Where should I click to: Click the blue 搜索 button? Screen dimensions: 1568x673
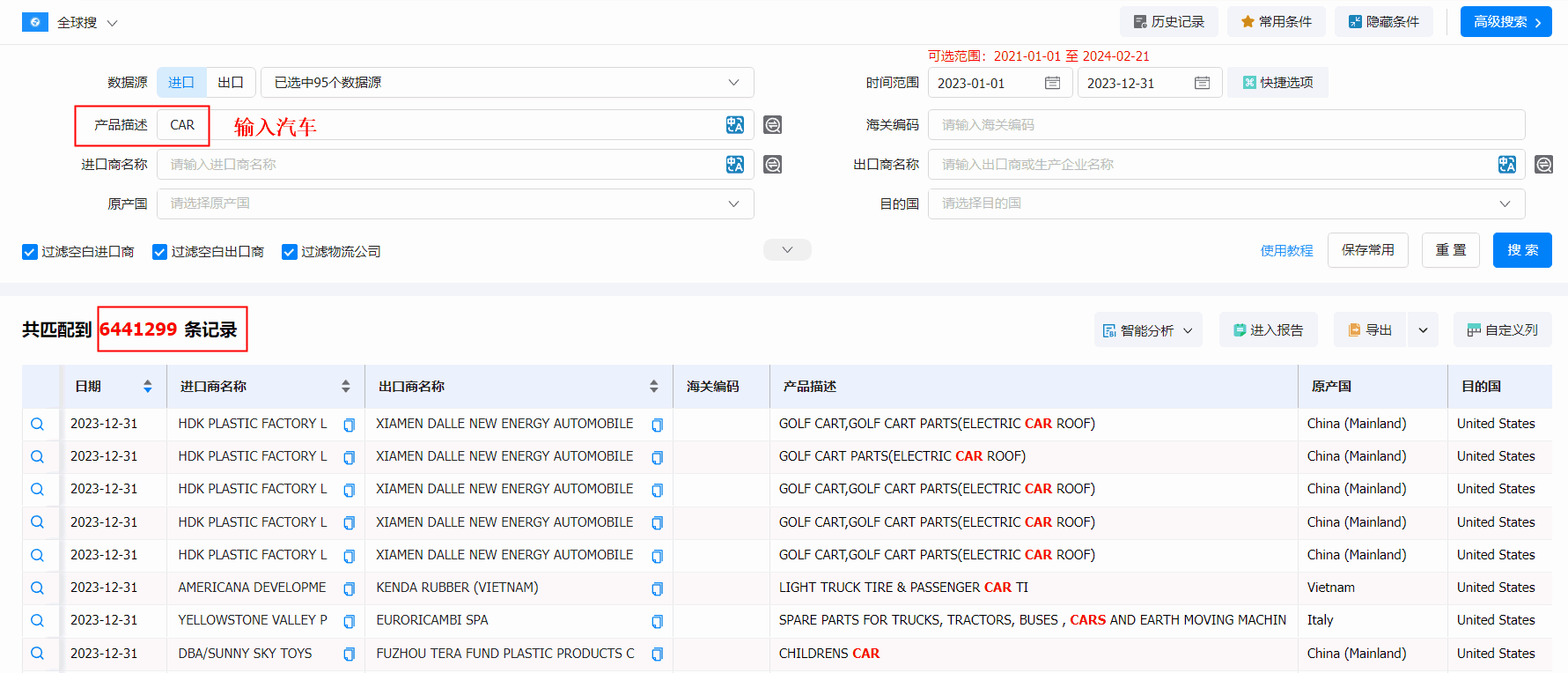(x=1521, y=250)
